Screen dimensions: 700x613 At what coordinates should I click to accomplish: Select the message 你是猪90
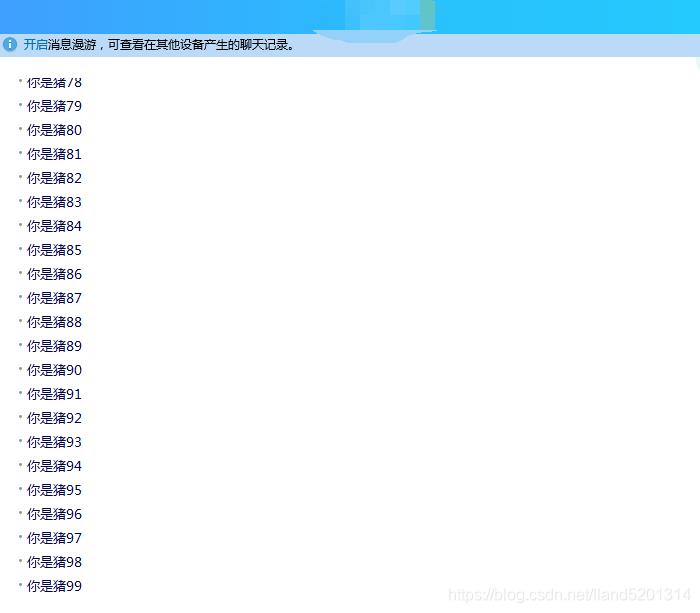(x=54, y=370)
